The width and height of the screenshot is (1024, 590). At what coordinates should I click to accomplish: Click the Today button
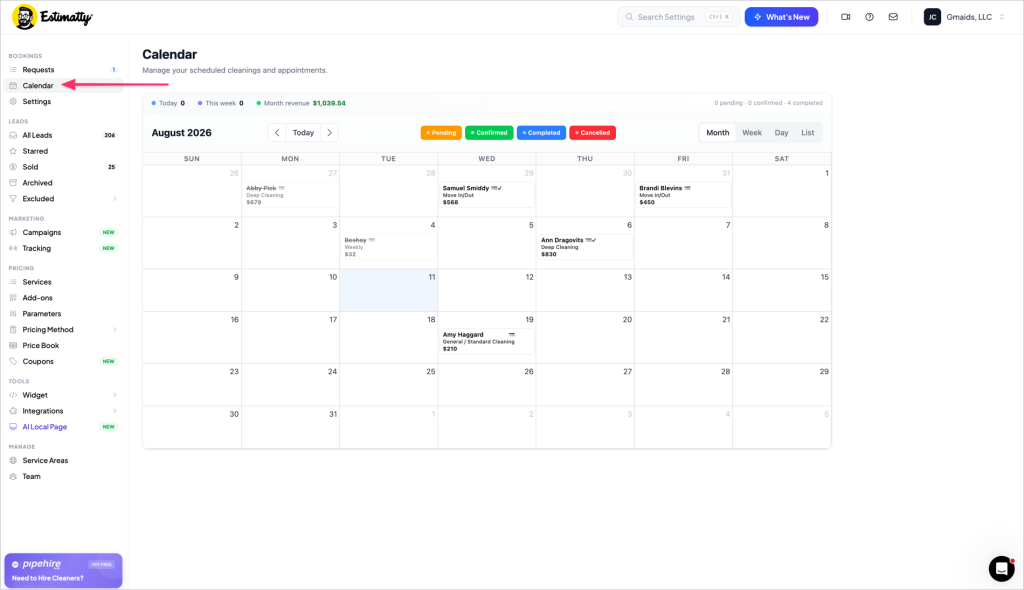(x=303, y=133)
